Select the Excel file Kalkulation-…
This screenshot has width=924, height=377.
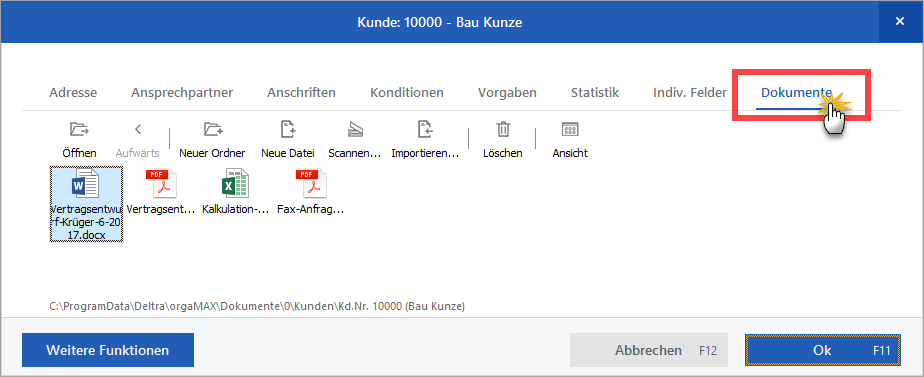pos(235,193)
